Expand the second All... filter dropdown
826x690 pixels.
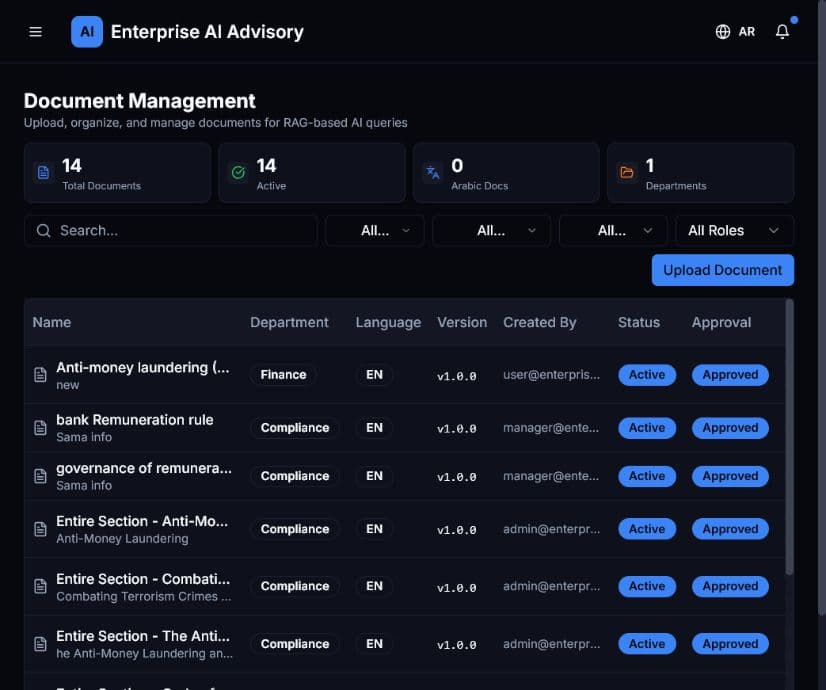(x=491, y=230)
